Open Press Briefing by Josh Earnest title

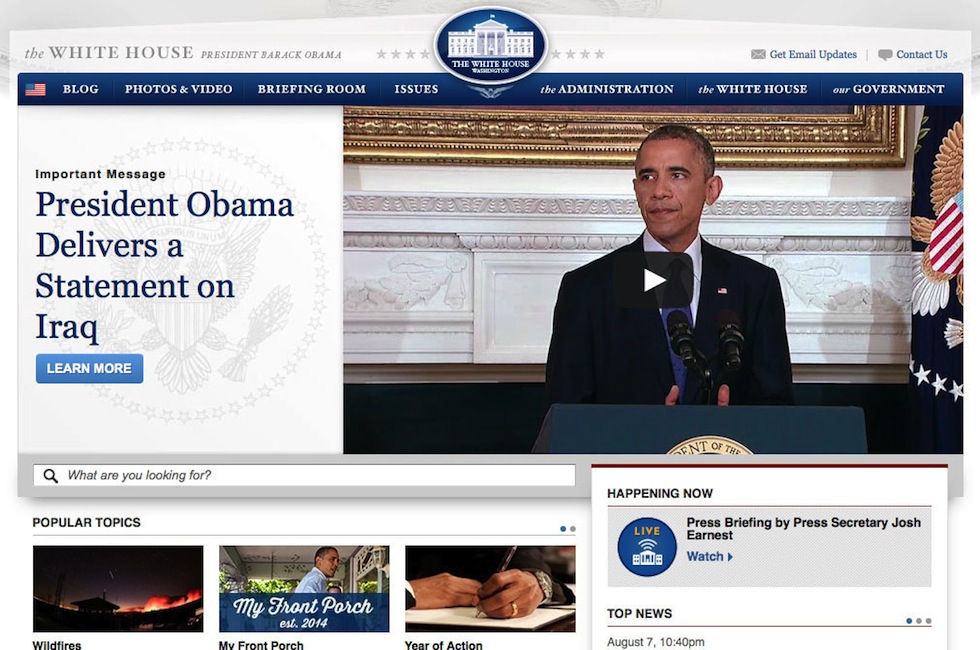pos(804,529)
